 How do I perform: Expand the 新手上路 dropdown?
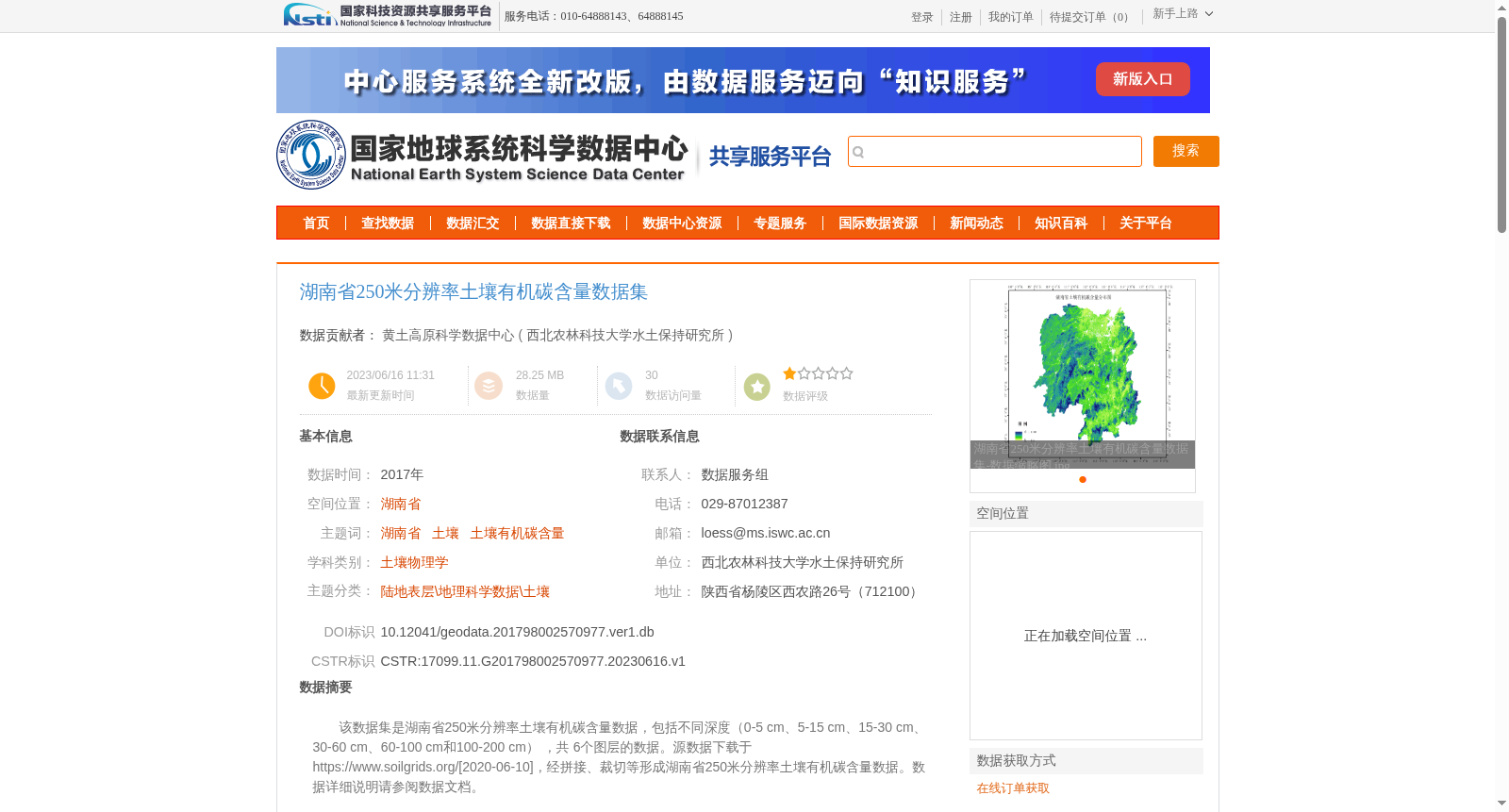click(x=1183, y=13)
